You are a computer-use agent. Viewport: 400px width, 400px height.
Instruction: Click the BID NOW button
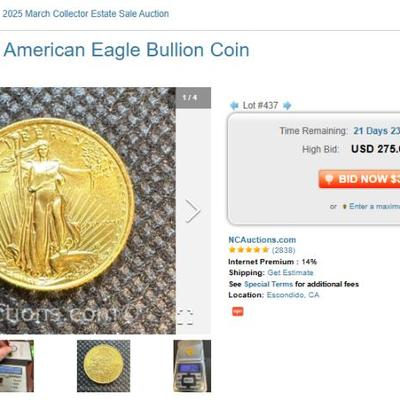point(359,179)
